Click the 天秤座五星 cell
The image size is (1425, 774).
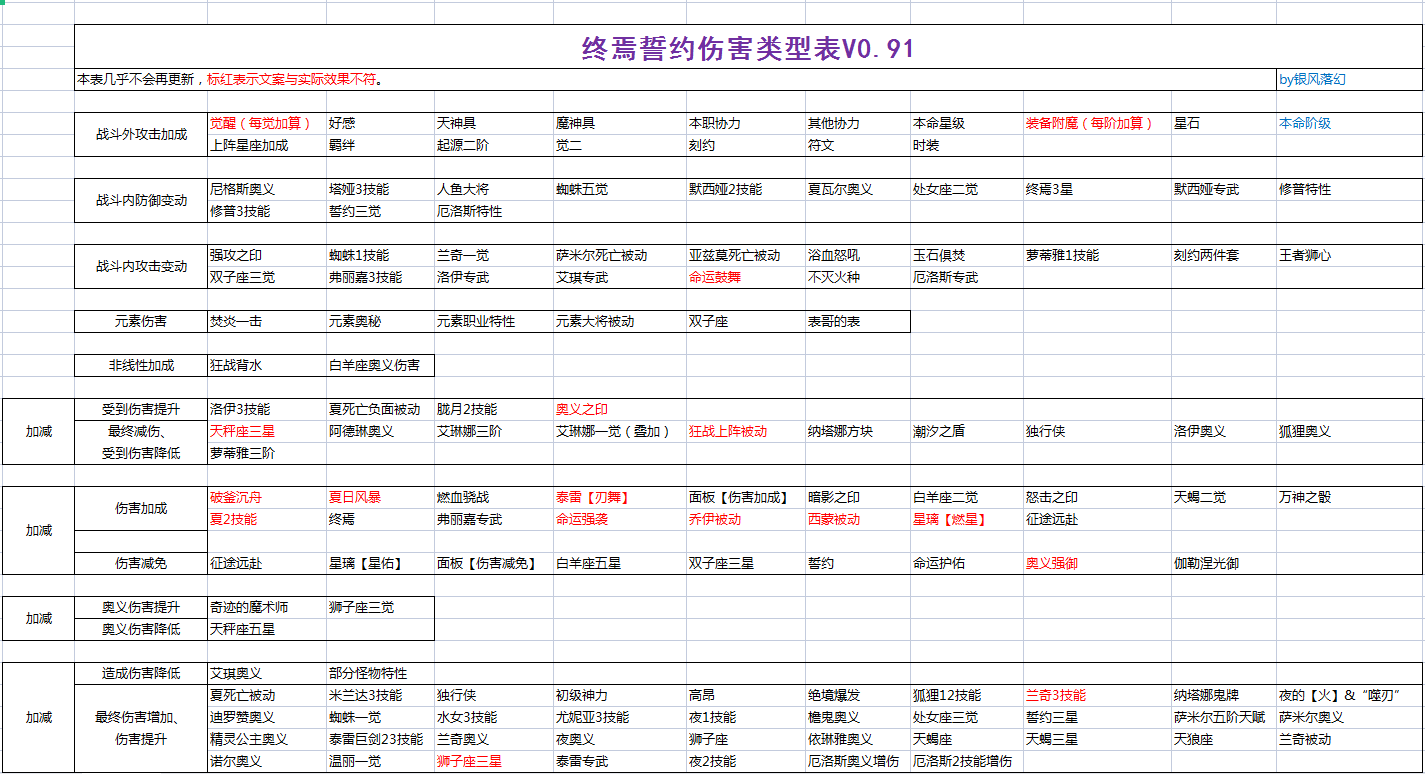point(267,629)
